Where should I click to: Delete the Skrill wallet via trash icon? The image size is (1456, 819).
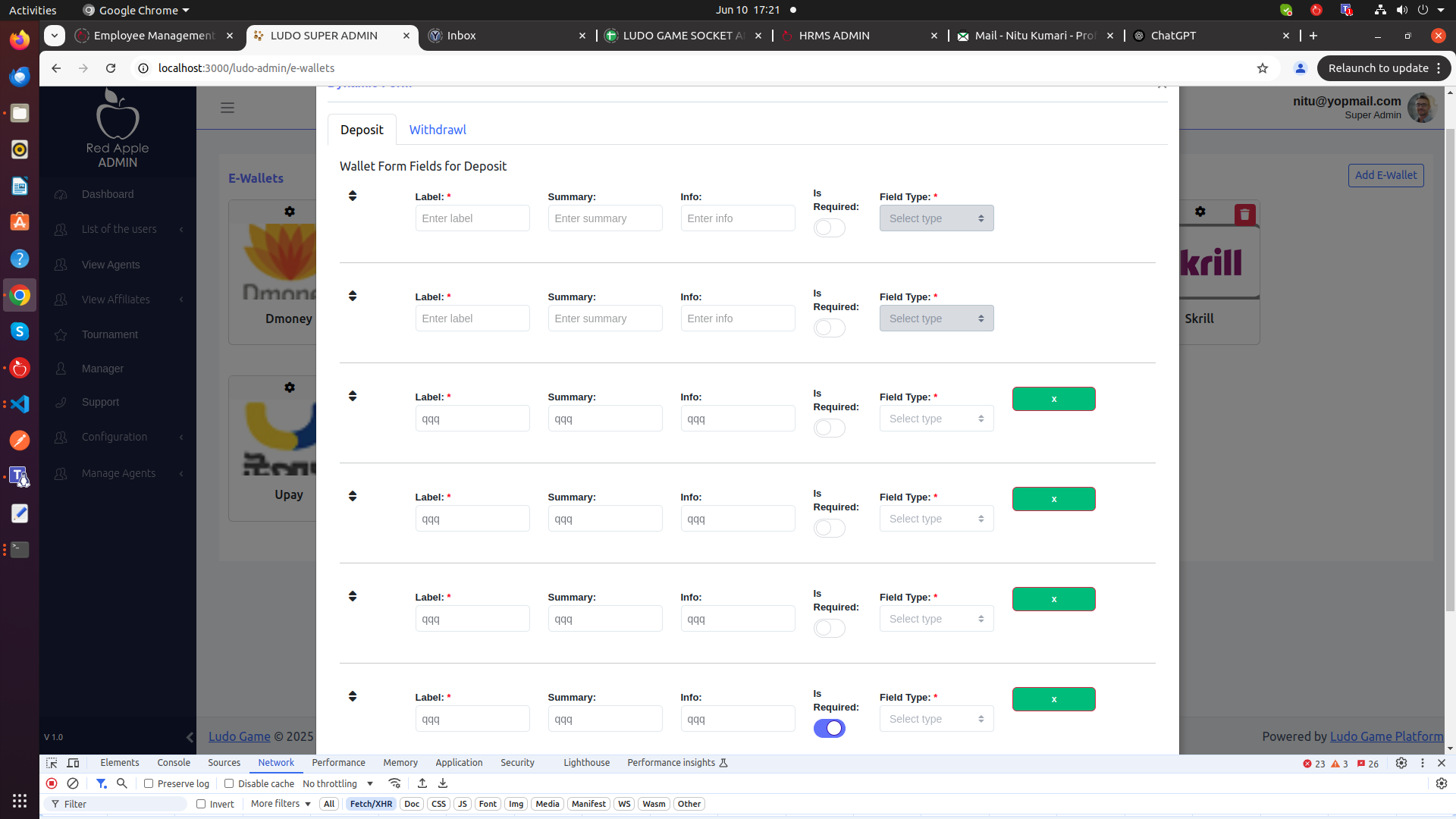click(1244, 215)
